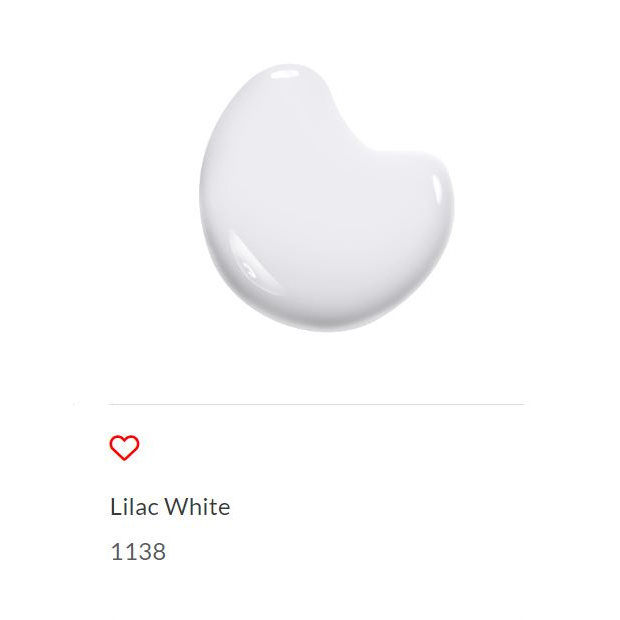The width and height of the screenshot is (620, 620).
Task: Save this swatch with the heart icon
Action: pos(124,448)
